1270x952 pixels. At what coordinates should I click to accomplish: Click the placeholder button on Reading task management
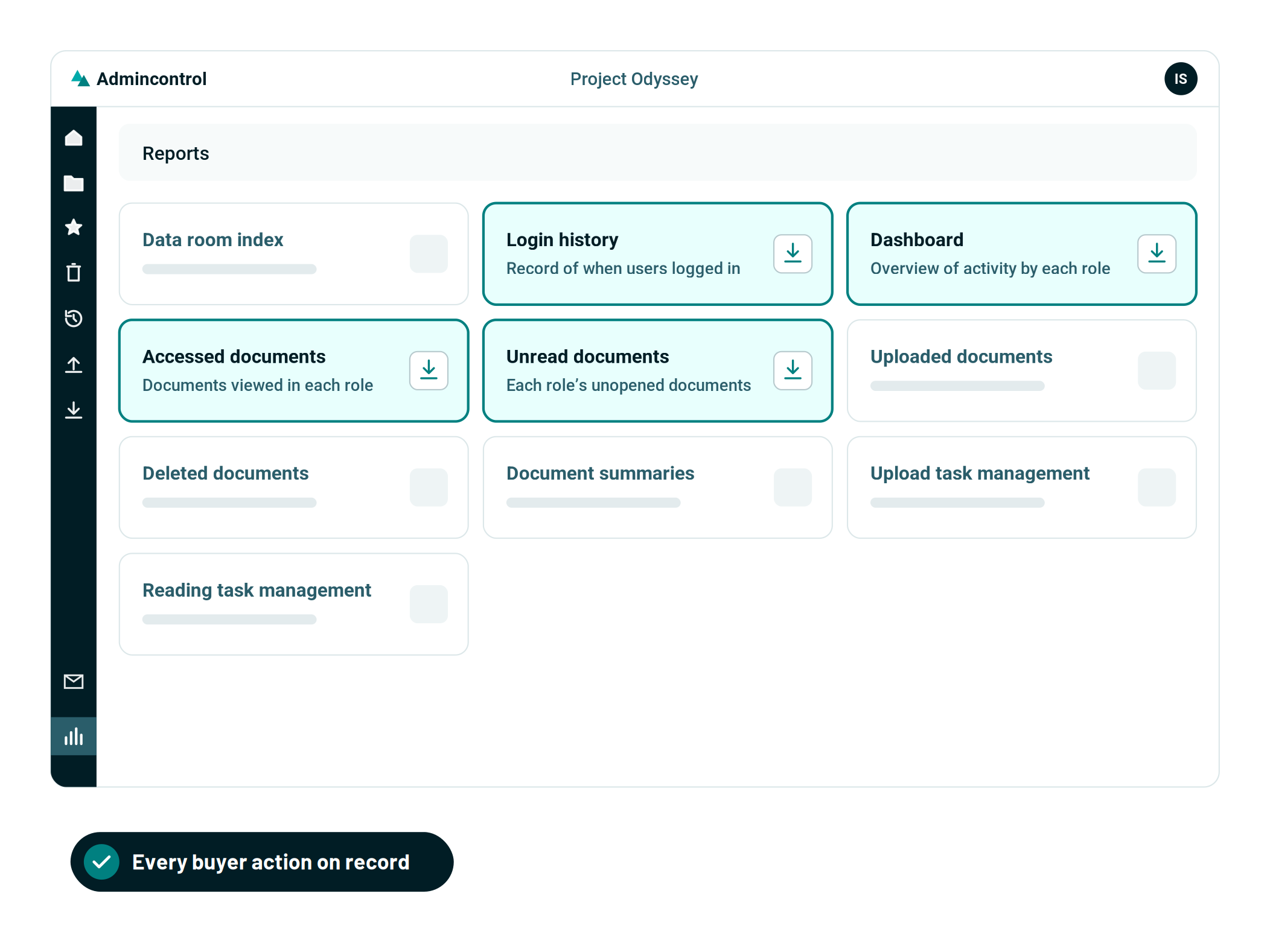429,604
